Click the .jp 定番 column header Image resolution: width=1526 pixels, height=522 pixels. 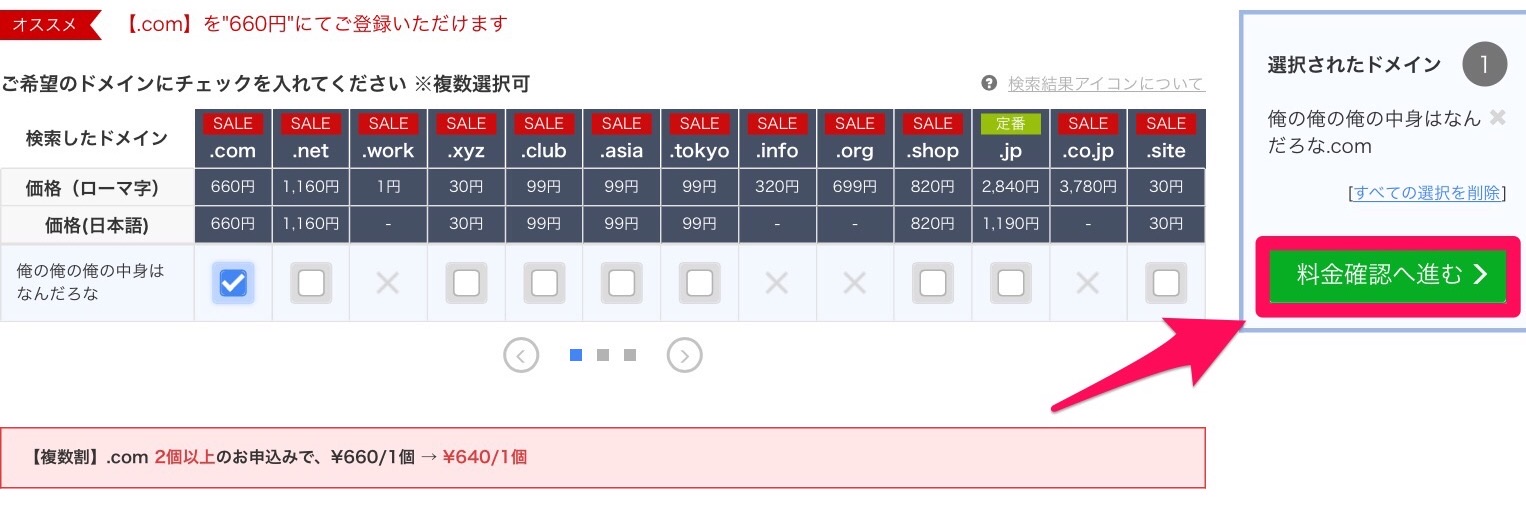coord(1010,138)
